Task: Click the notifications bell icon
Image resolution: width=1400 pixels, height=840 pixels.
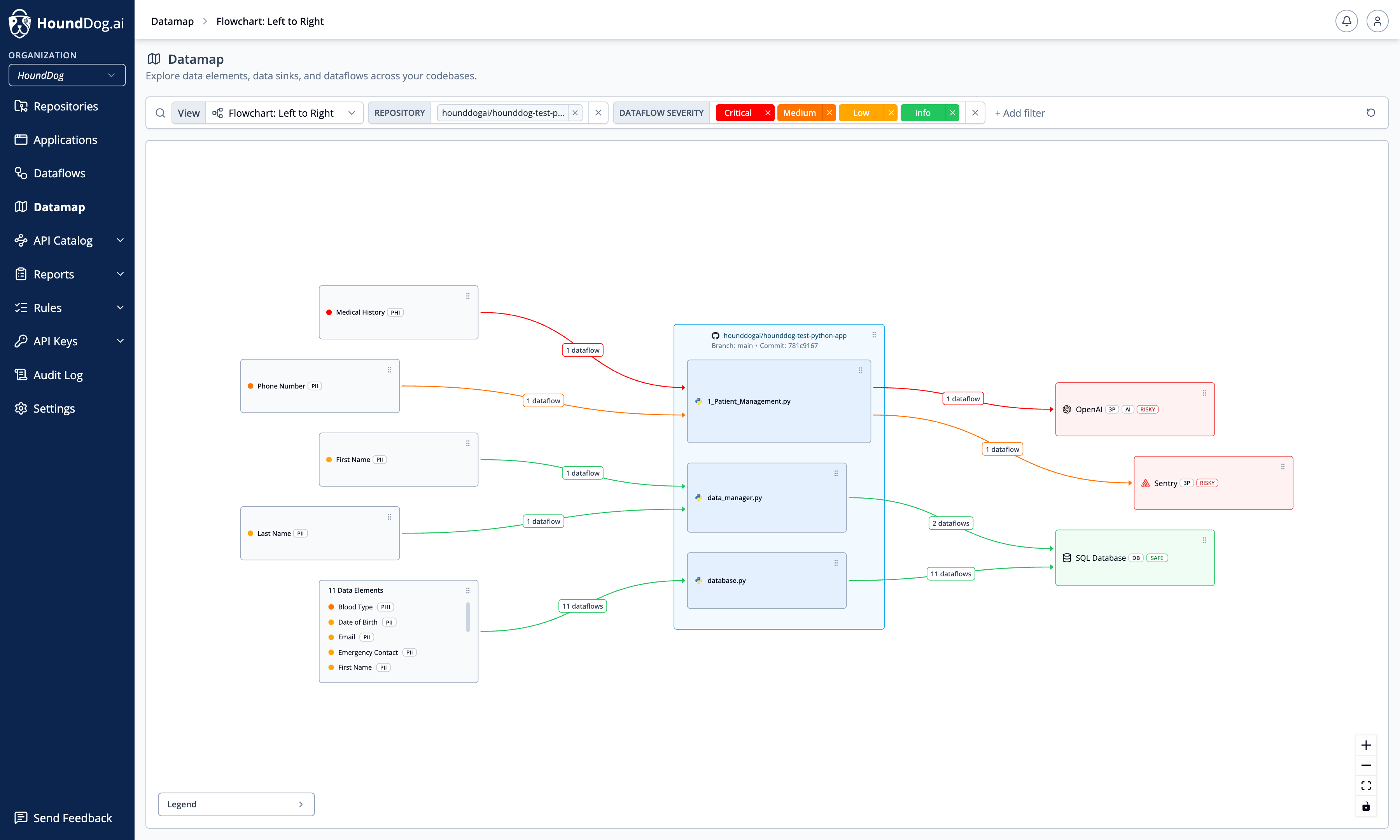Action: tap(1346, 21)
